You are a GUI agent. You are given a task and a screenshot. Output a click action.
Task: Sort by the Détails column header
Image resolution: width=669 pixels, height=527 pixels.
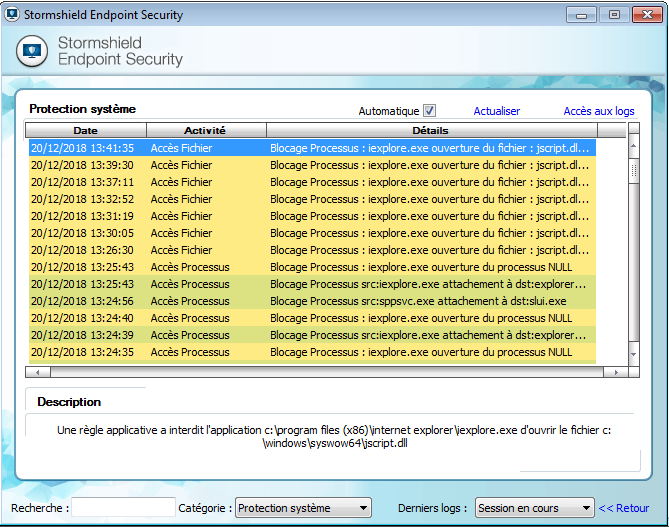pos(432,130)
